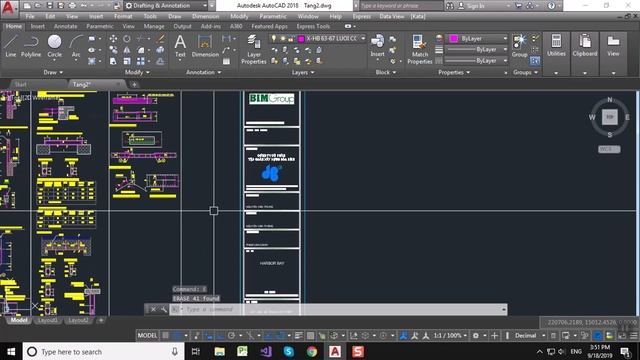Screen dimensions: 640x360
Task: Open the Insert block tool
Action: point(377,45)
